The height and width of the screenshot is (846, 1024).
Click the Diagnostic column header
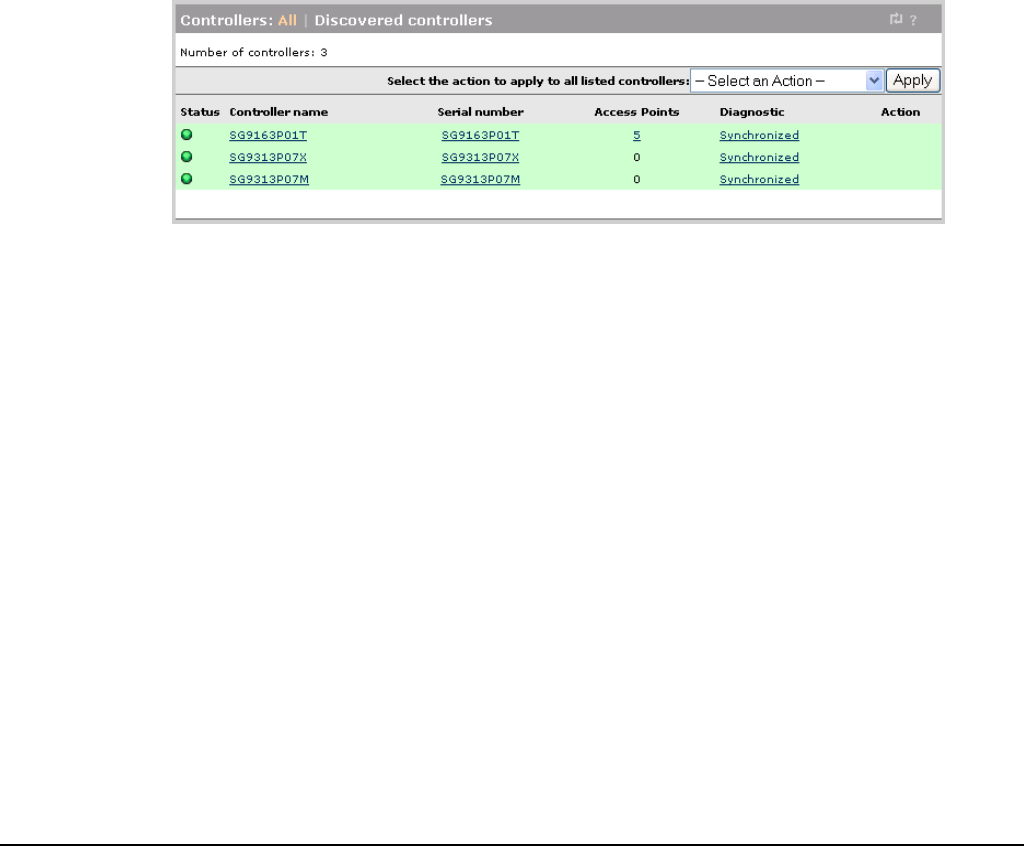(x=752, y=112)
